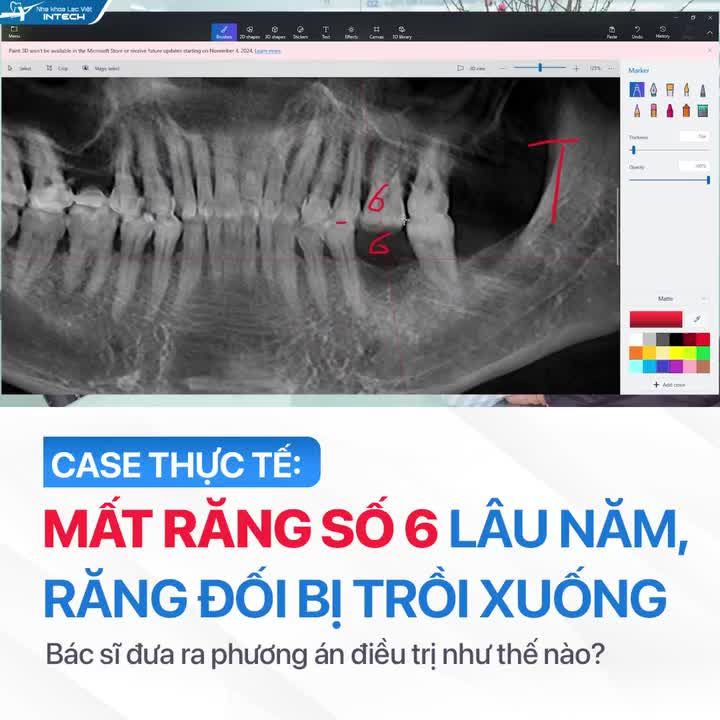
Task: Open the Effects tab
Action: tap(351, 32)
